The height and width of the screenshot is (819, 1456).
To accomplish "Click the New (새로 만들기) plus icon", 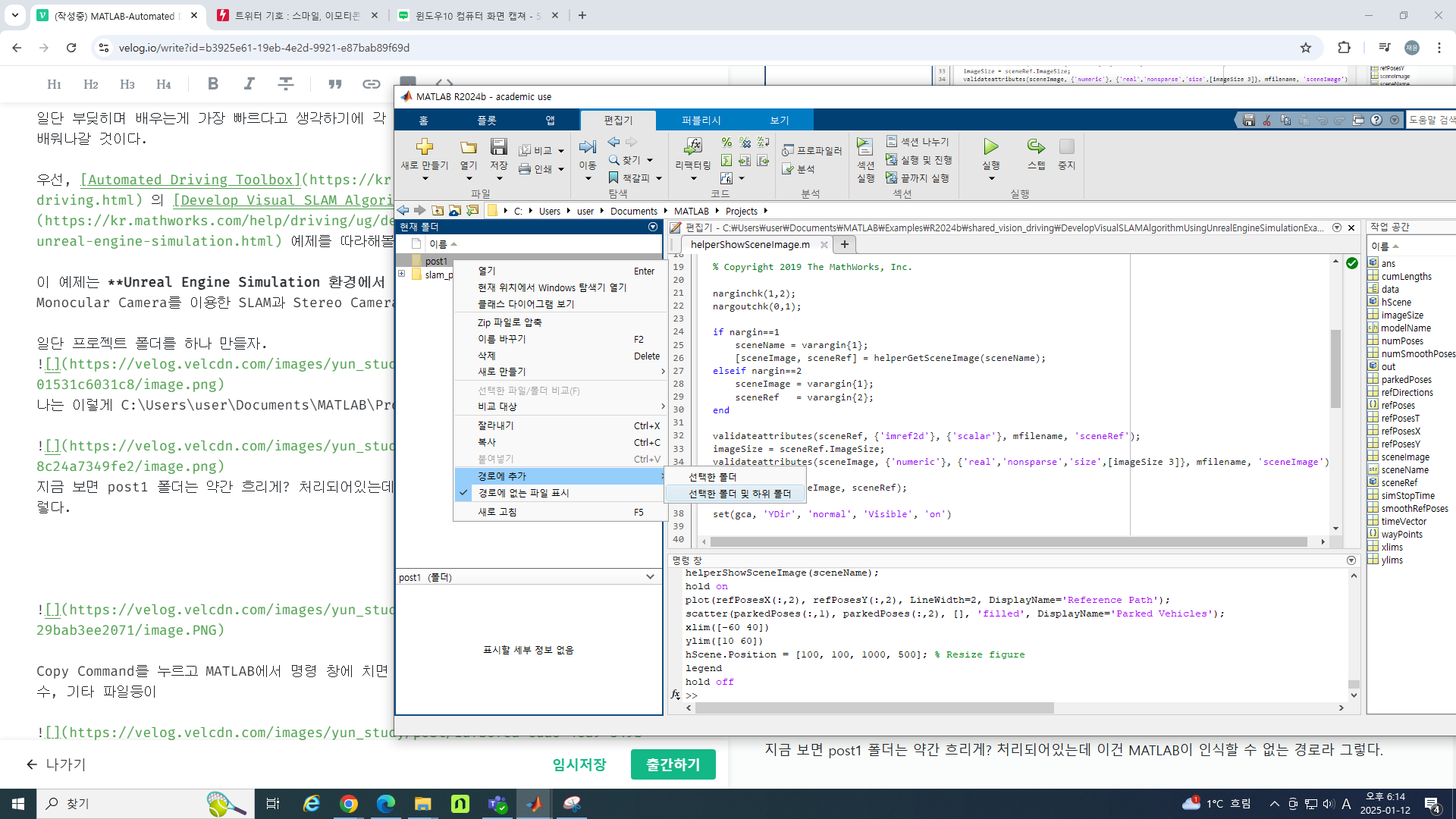I will (x=424, y=147).
